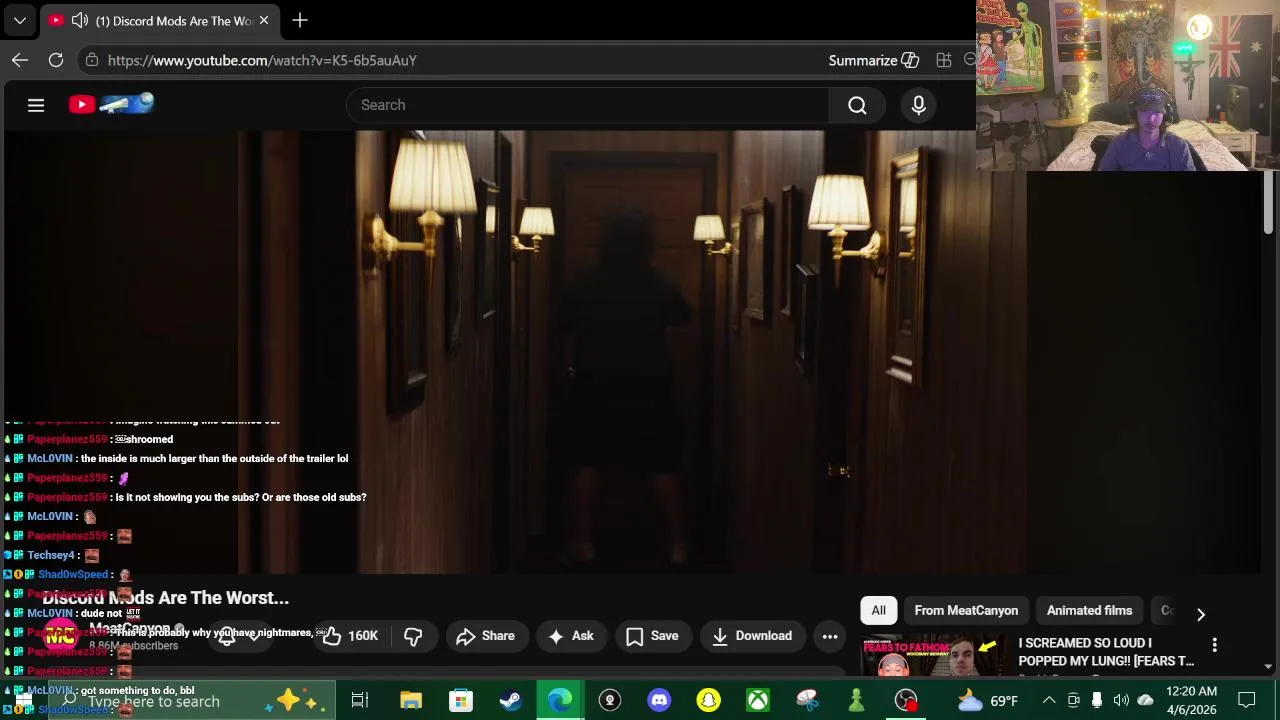The image size is (1280, 720).
Task: Open Microsoft Store from taskbar
Action: 460,701
